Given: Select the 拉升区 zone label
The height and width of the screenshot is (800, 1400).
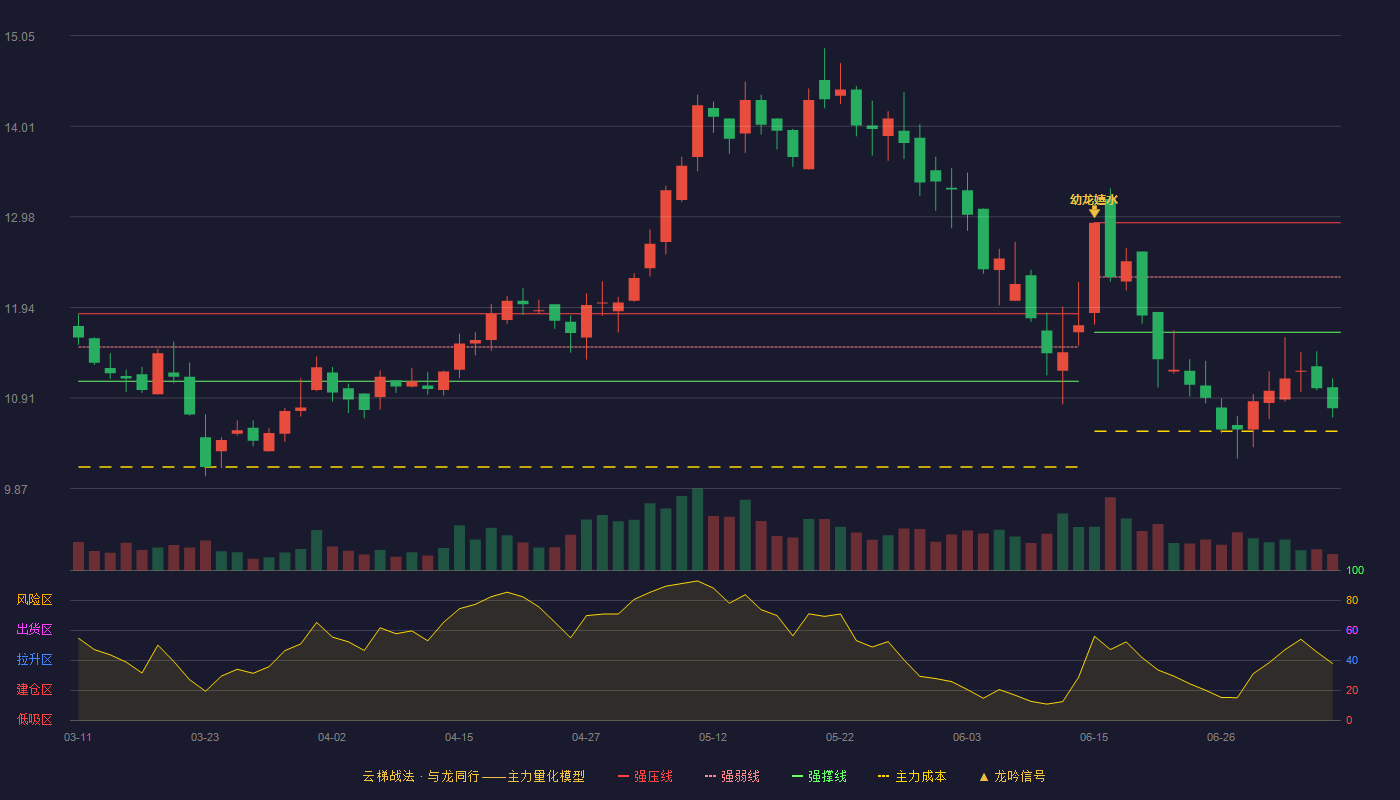Looking at the screenshot, I should click(x=34, y=660).
